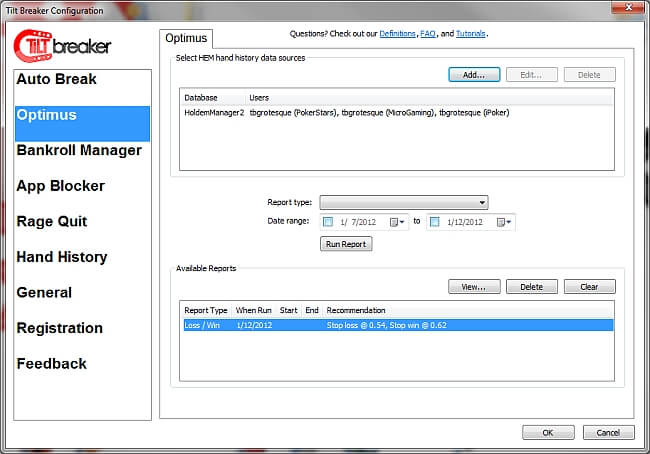Enable the start date checkbox
The image size is (650, 454).
pyautogui.click(x=329, y=222)
